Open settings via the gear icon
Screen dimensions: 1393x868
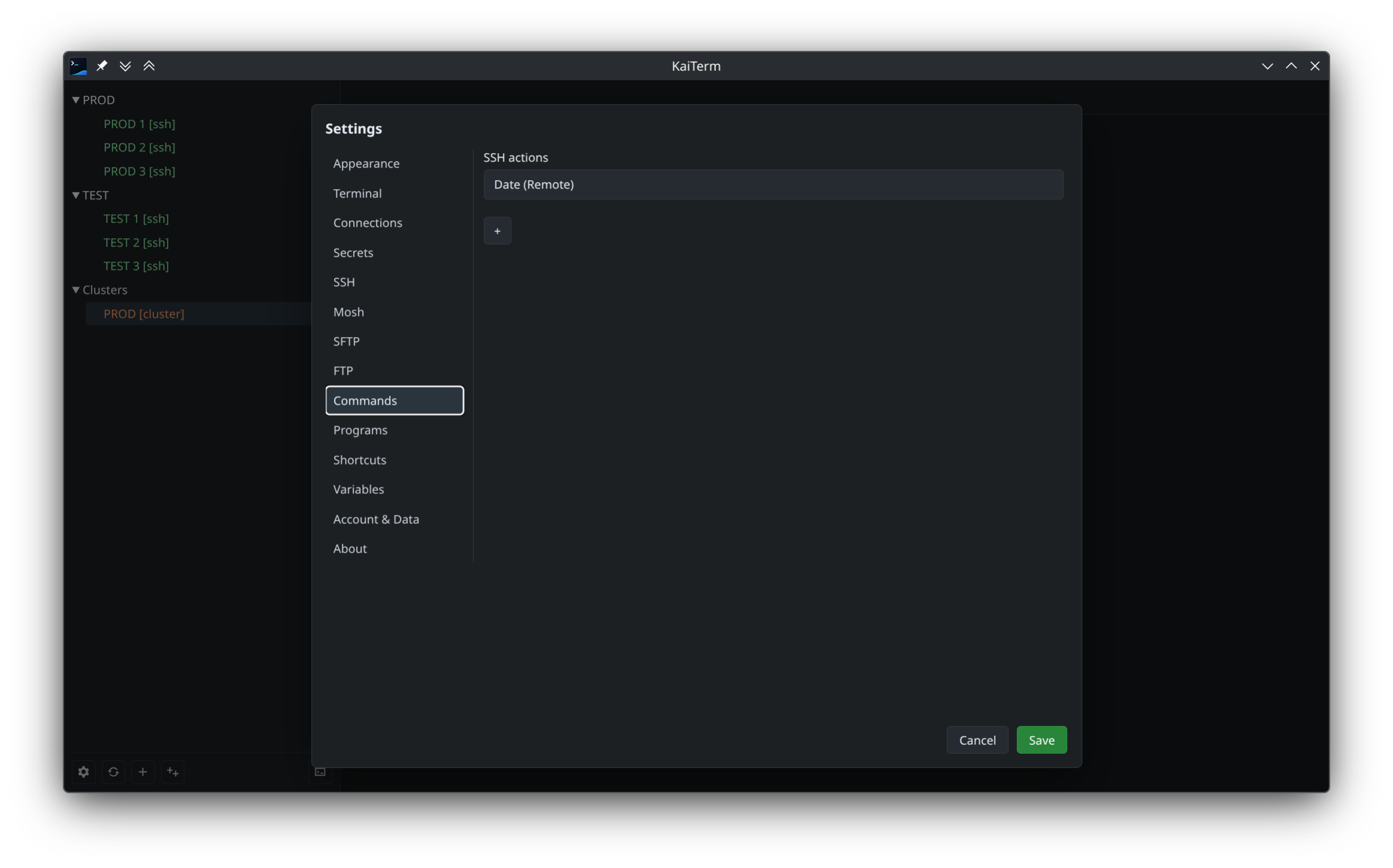(84, 772)
